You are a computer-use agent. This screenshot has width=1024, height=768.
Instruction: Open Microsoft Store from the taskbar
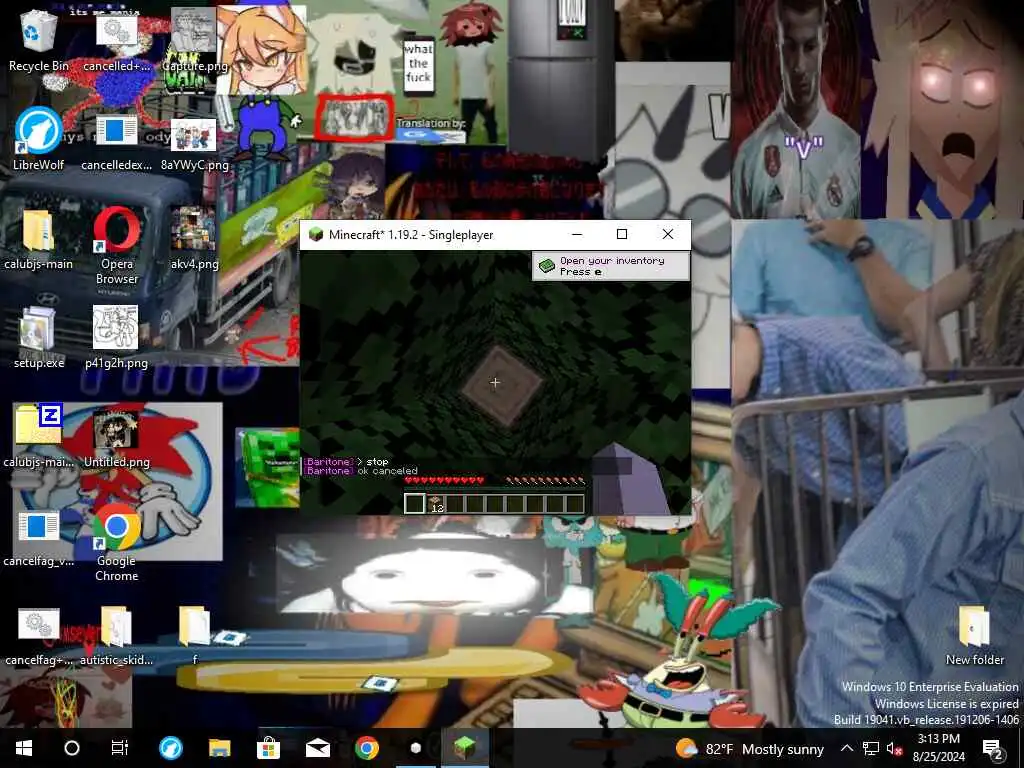[268, 748]
